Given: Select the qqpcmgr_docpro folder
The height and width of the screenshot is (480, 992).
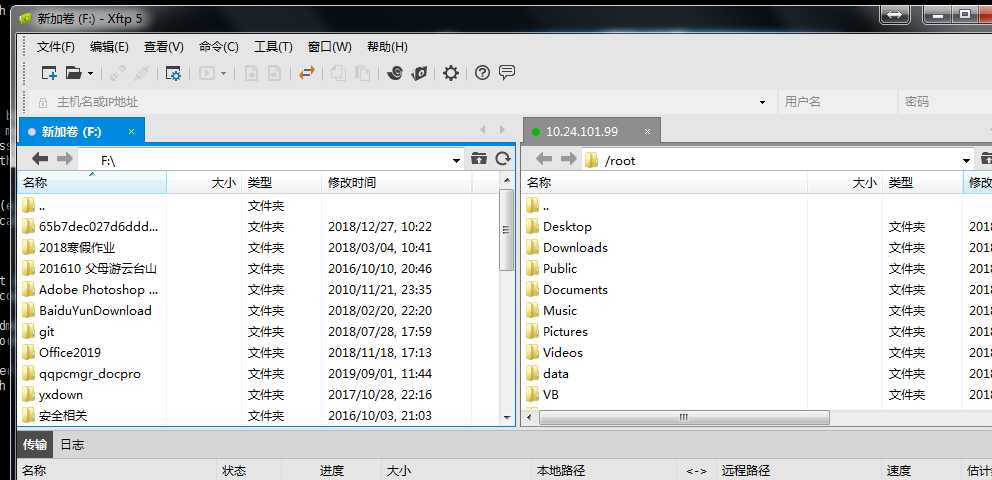Looking at the screenshot, I should (90, 374).
